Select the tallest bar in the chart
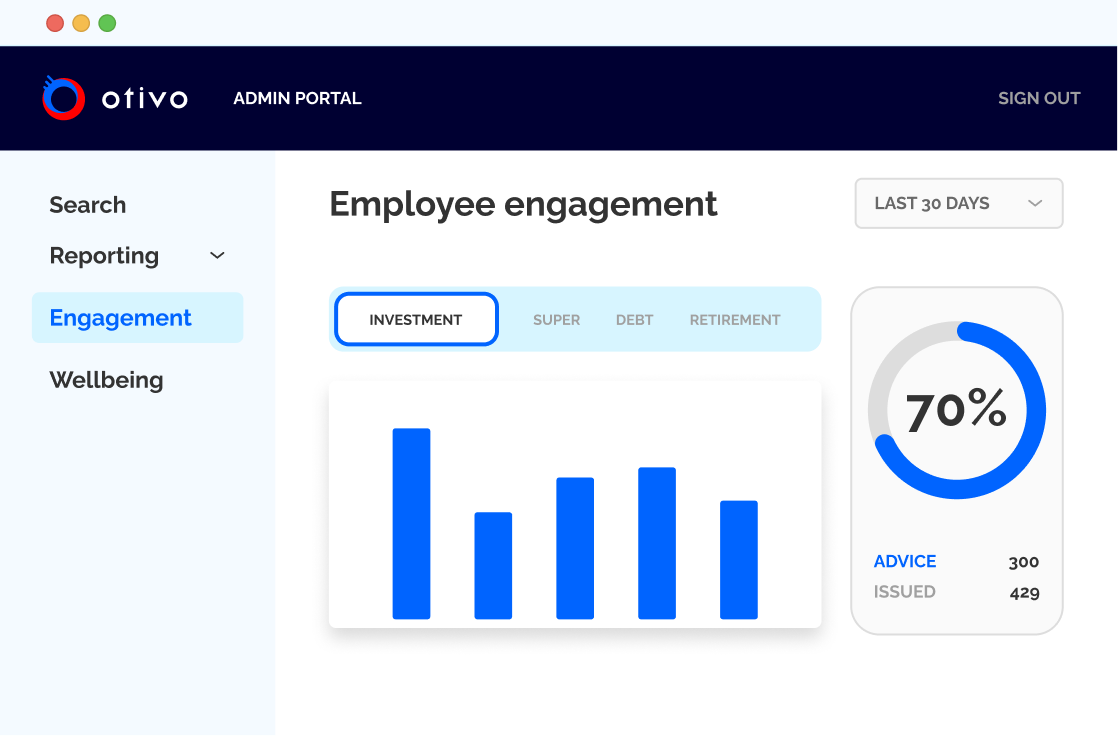Screen dimensions: 1118x736 pyautogui.click(x=412, y=520)
